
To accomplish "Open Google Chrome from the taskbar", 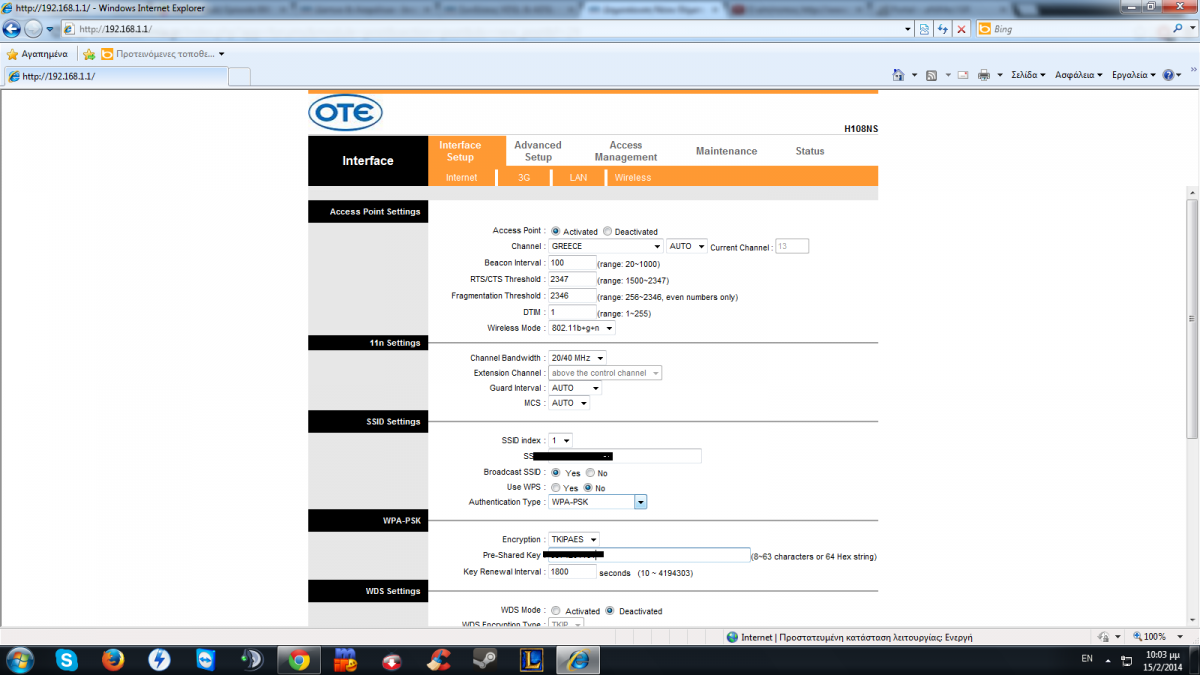I will tap(298, 660).
